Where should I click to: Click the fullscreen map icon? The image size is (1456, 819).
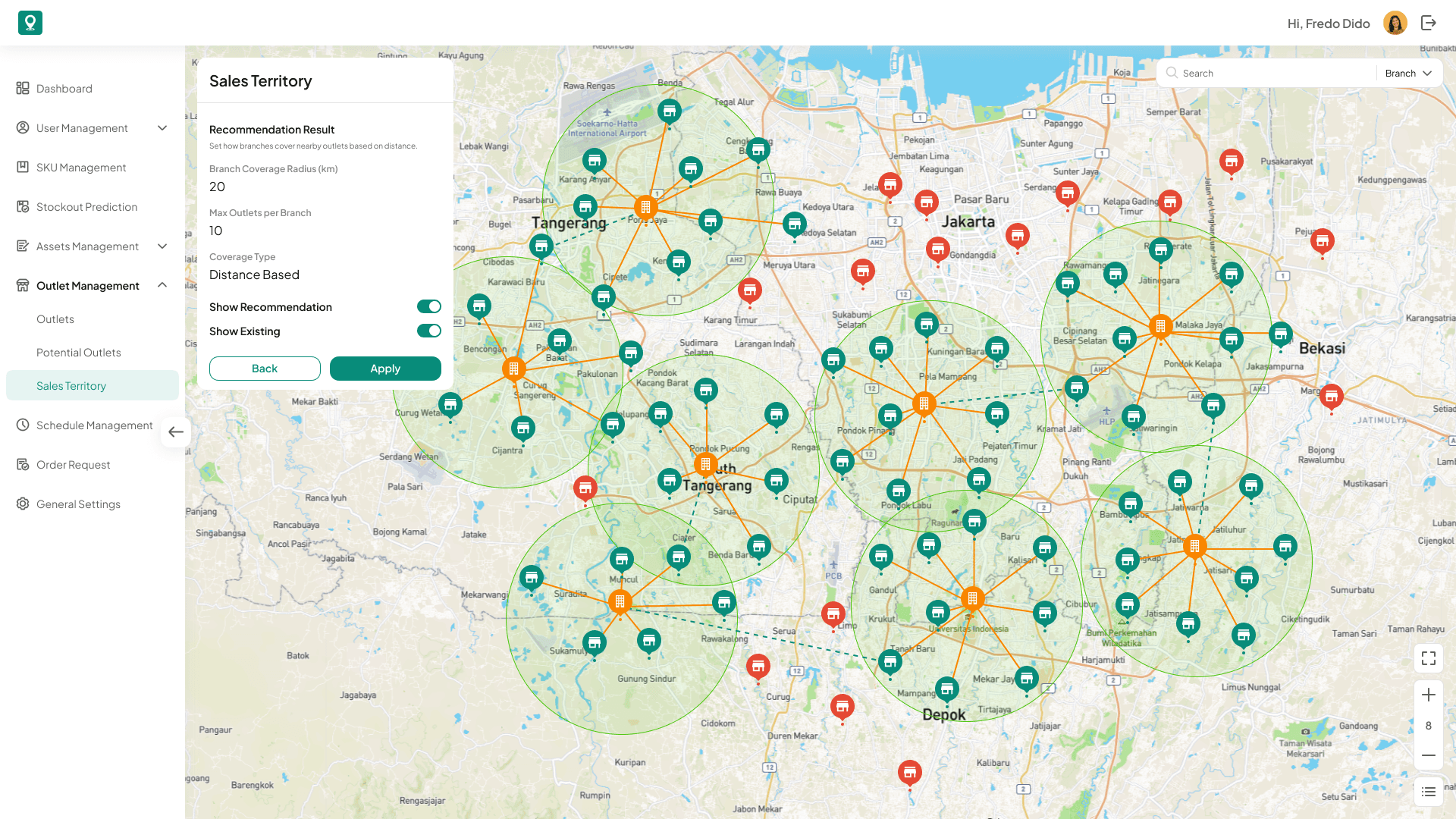tap(1429, 658)
